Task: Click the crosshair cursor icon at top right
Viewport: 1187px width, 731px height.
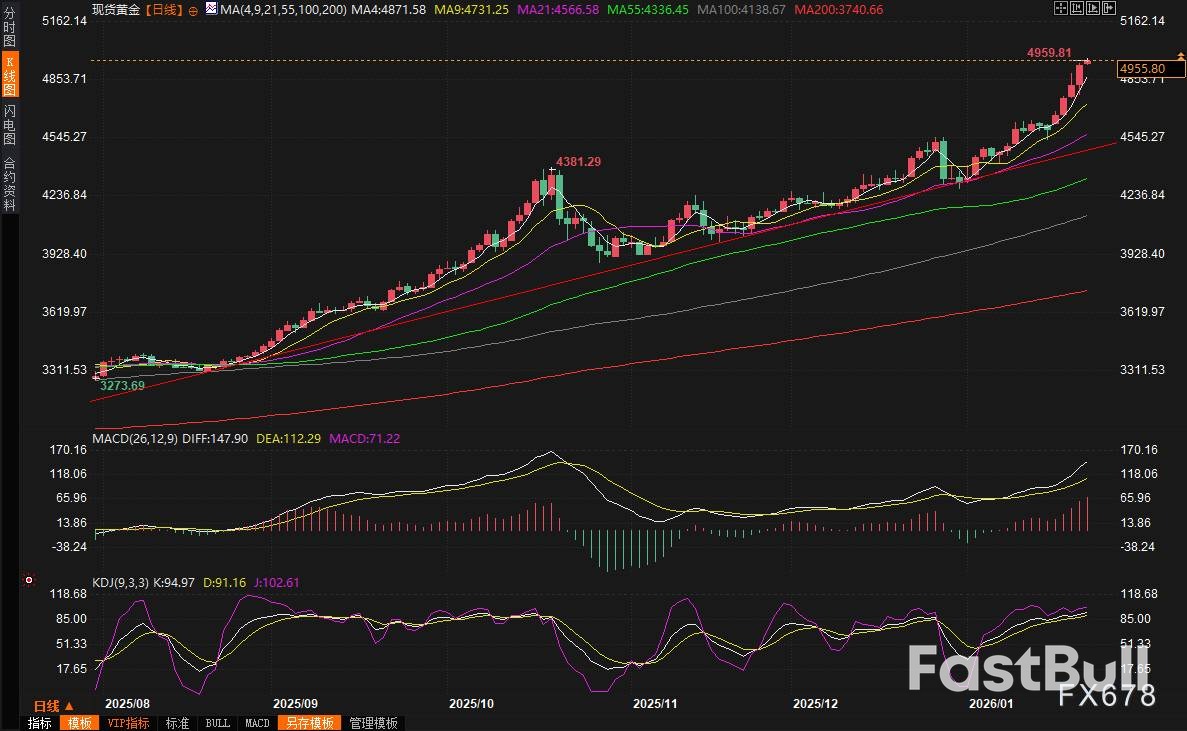Action: [x=1061, y=9]
